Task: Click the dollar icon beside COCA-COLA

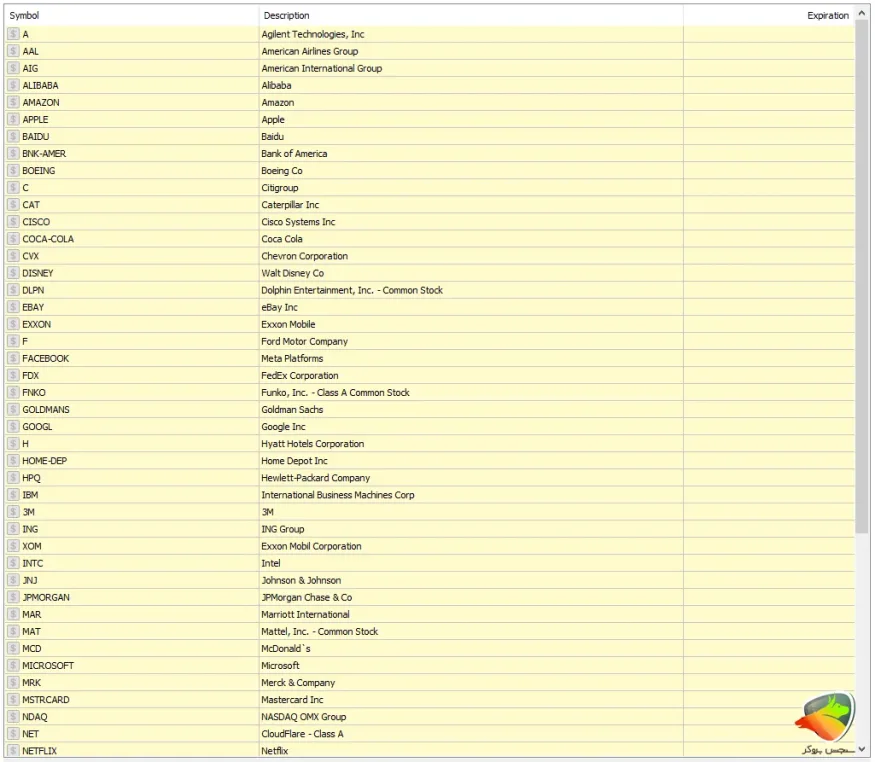Action: pos(13,239)
